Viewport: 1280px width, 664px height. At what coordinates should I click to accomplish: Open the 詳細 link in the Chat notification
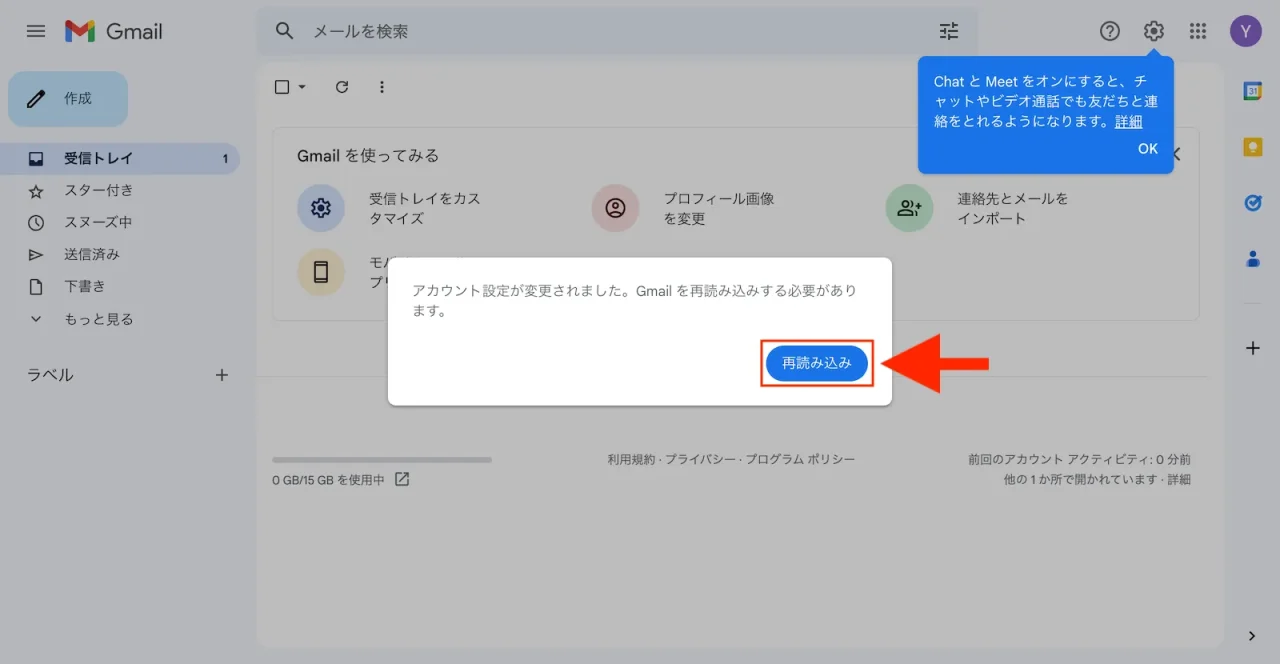click(x=1128, y=120)
